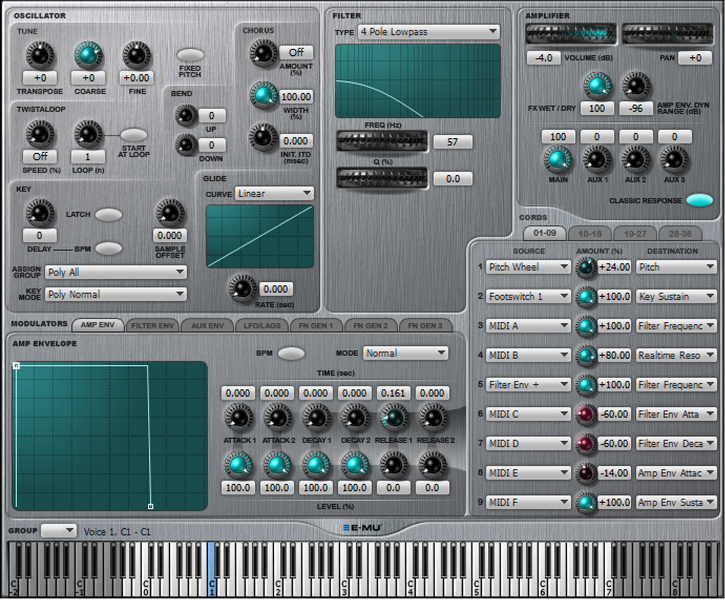Image resolution: width=725 pixels, height=600 pixels.
Task: Click the Aux 2 send knob
Action: click(636, 159)
